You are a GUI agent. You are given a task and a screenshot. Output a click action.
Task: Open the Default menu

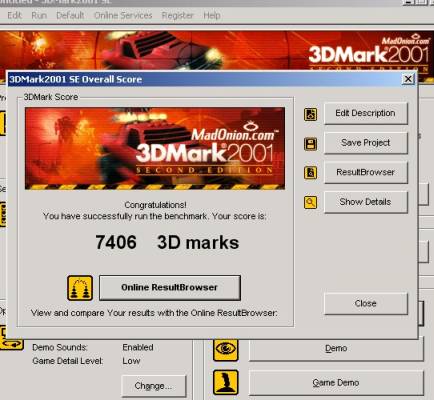click(x=70, y=15)
